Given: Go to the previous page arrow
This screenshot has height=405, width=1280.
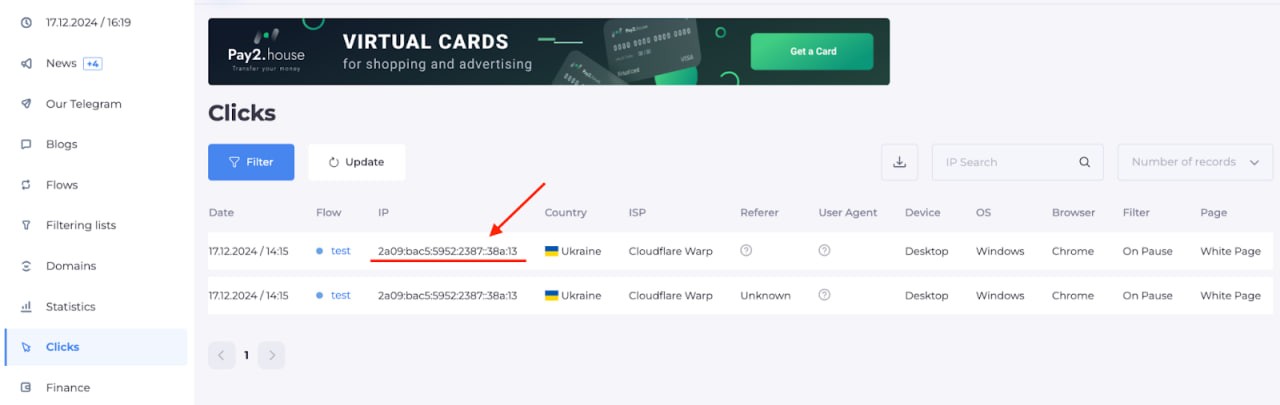Looking at the screenshot, I should [x=222, y=355].
